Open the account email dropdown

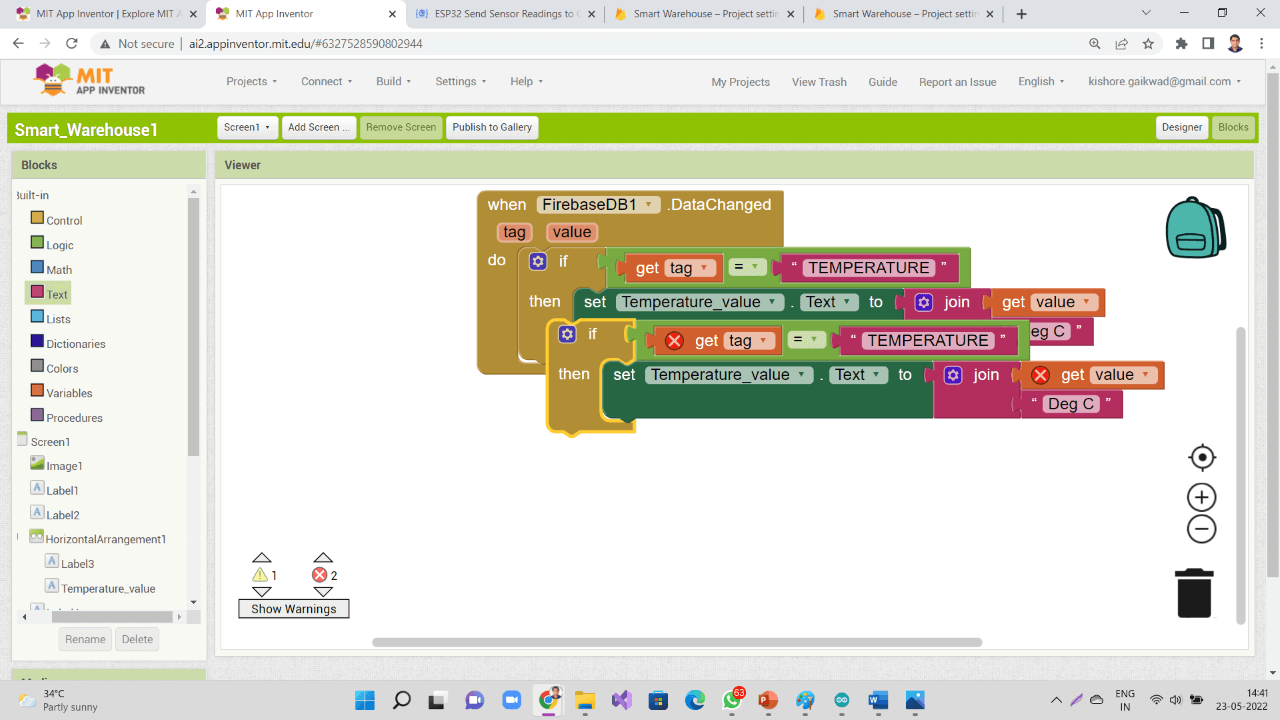pos(1165,82)
